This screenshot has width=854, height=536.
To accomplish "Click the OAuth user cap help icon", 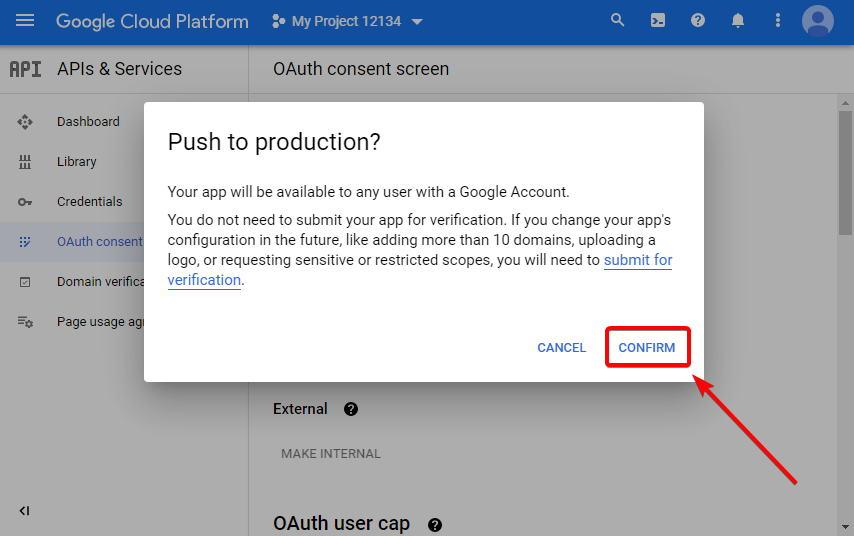I will coord(434,524).
